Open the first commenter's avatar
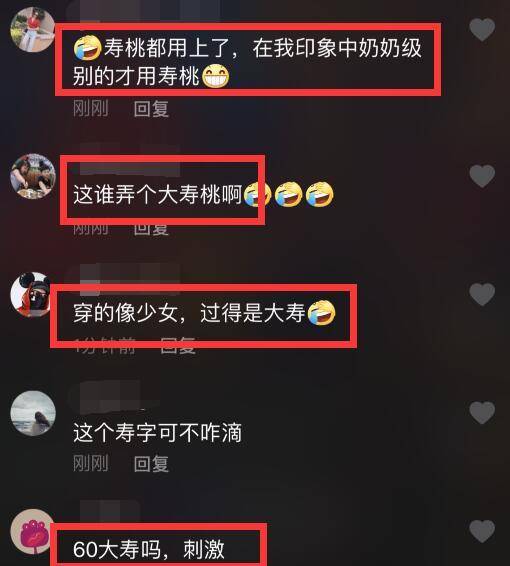The height and width of the screenshot is (566, 510). 33,30
